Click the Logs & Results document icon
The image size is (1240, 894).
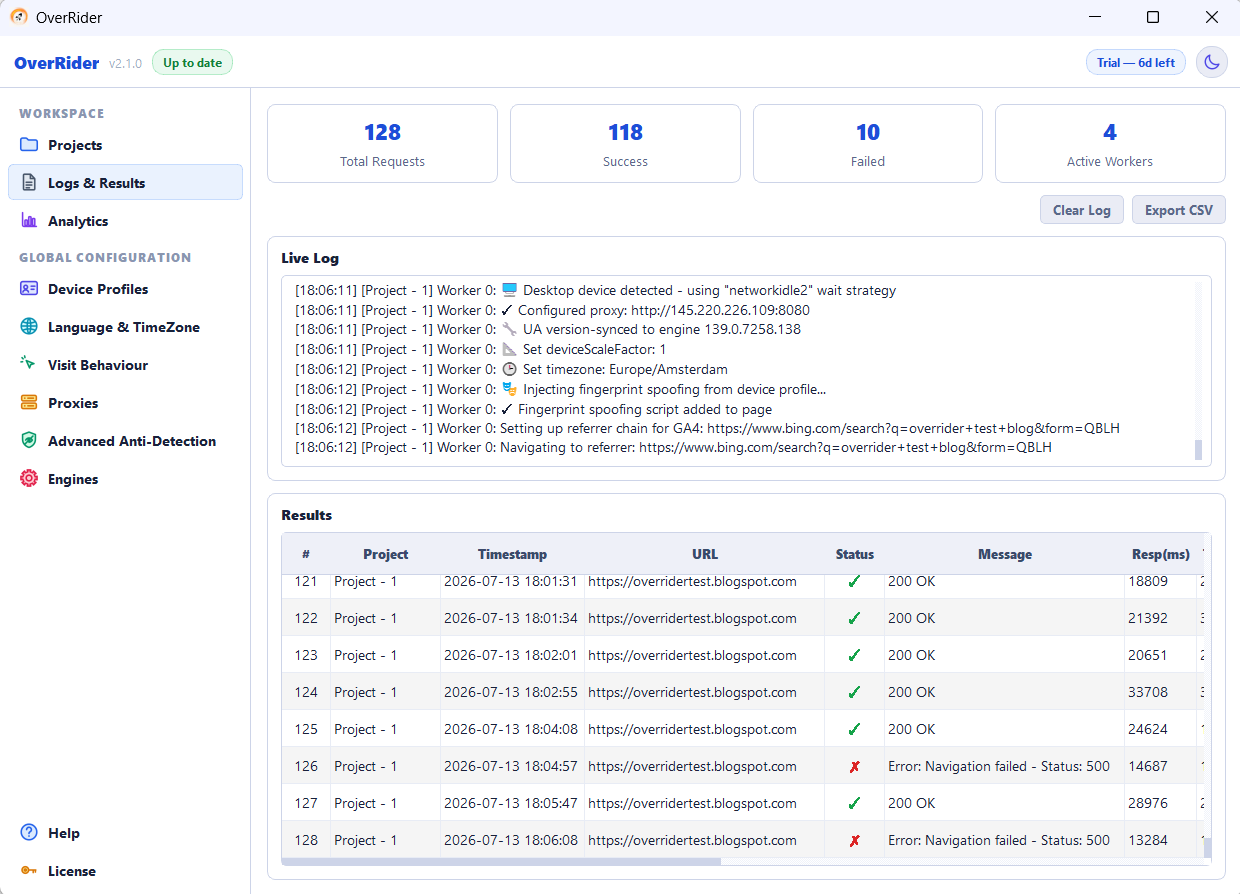29,183
